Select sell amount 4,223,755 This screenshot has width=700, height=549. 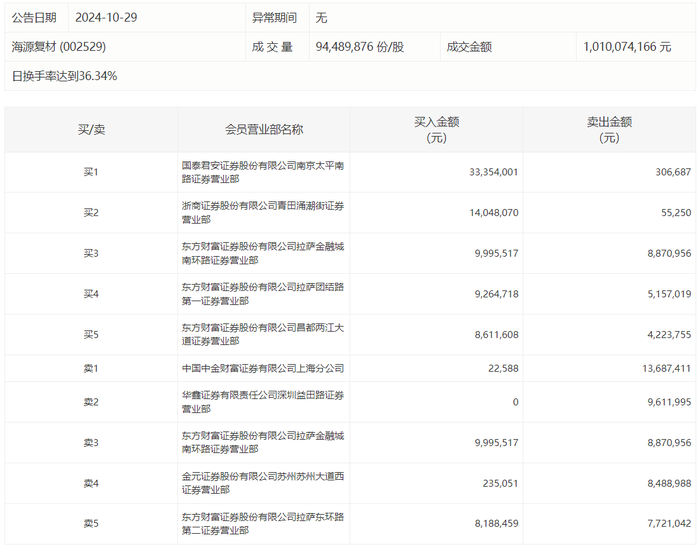[x=669, y=334]
